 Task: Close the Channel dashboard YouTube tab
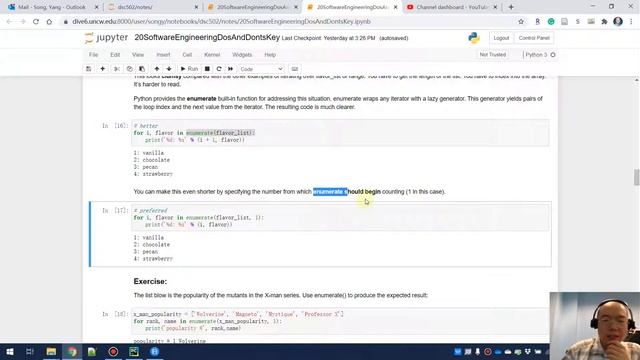[495, 7]
